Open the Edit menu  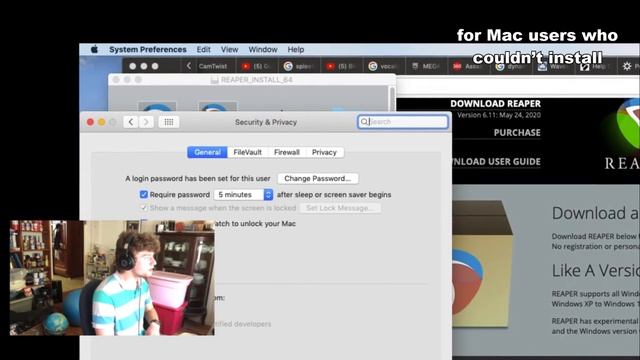(204, 49)
